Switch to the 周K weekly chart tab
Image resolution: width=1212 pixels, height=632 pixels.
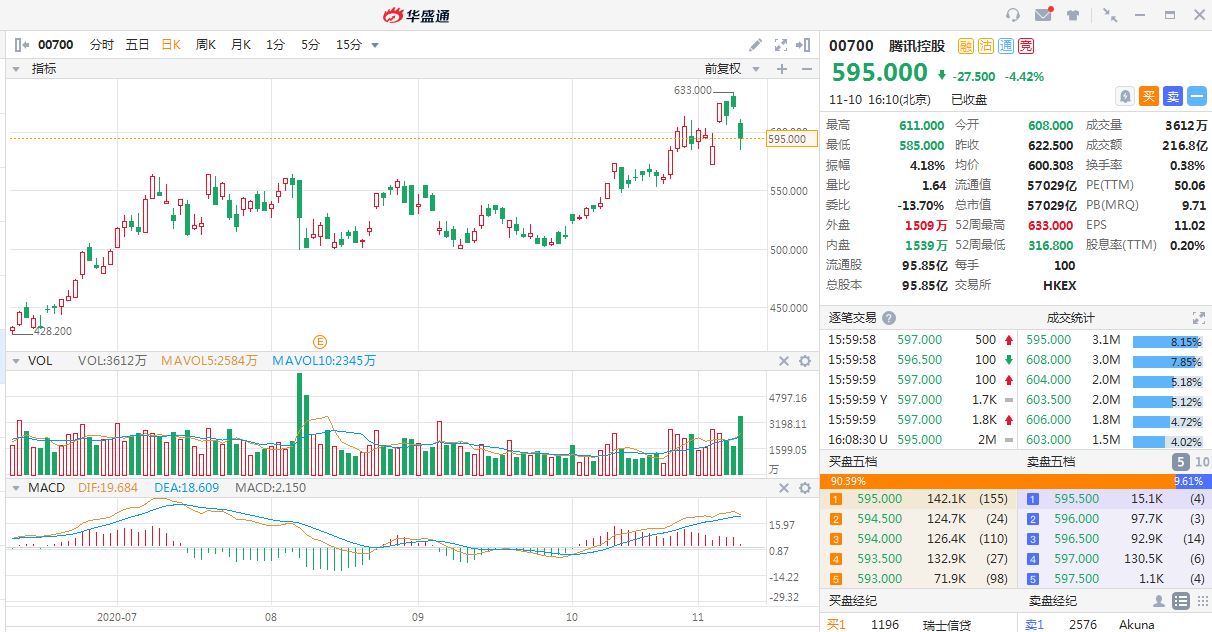[x=206, y=45]
